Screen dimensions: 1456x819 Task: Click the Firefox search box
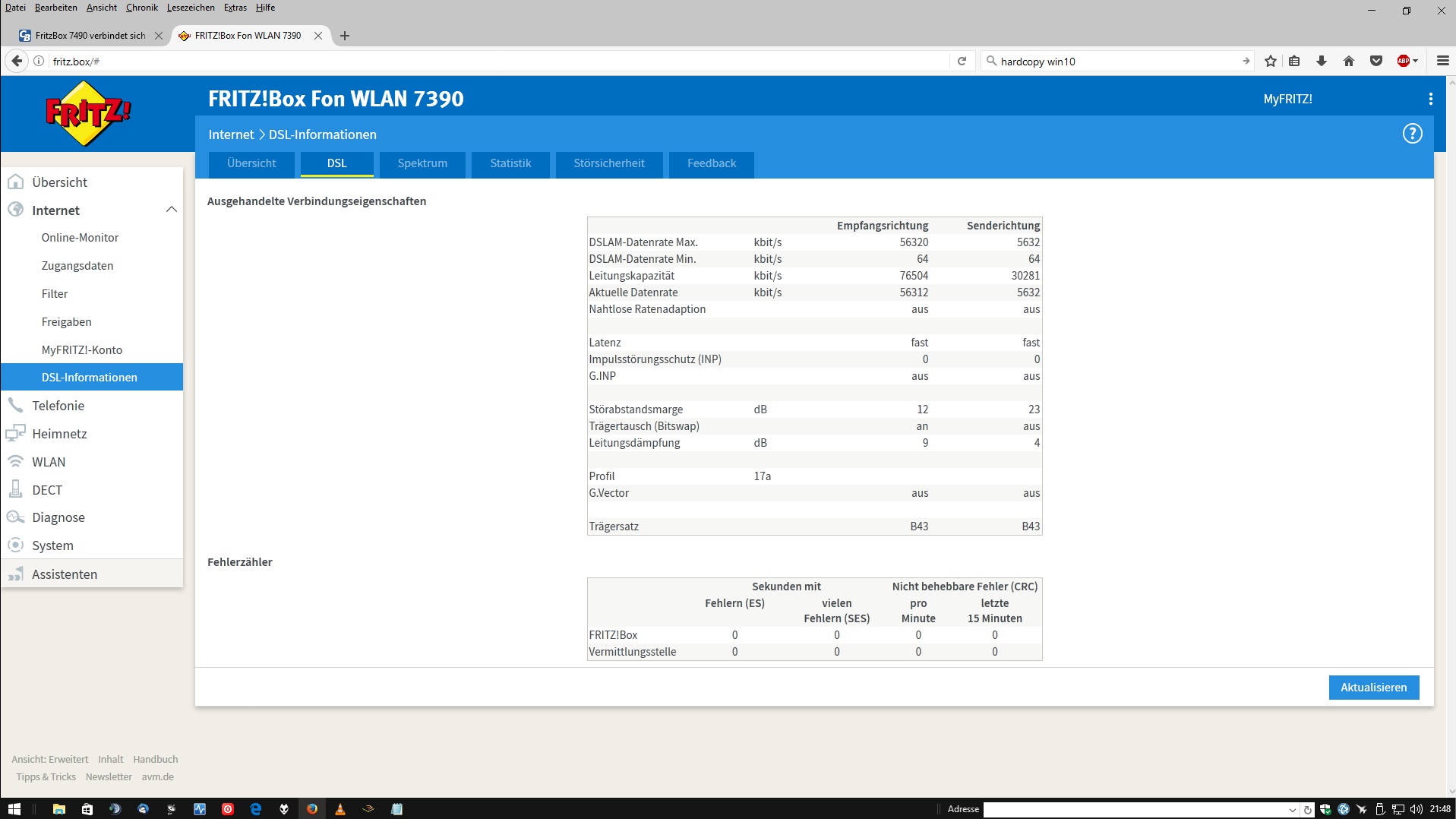(x=1116, y=61)
